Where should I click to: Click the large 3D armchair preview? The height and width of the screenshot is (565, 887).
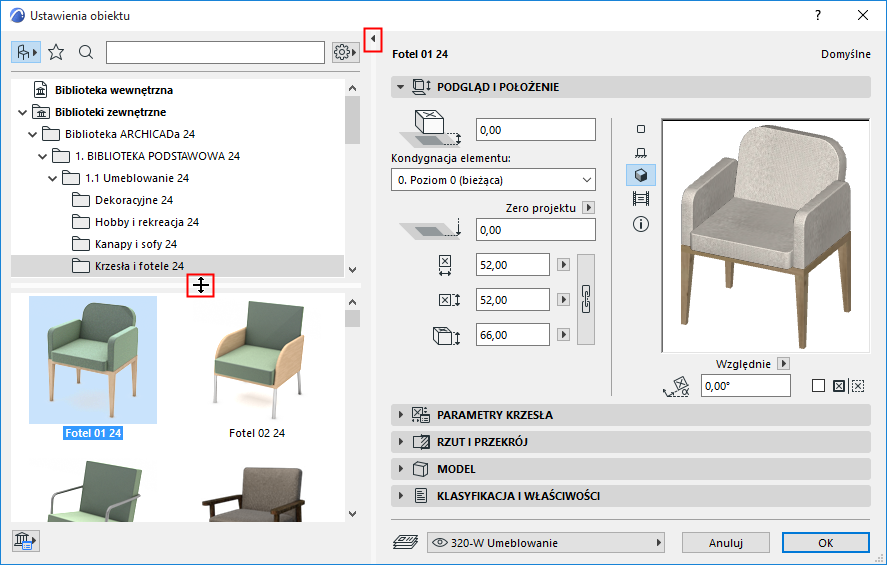pos(765,236)
